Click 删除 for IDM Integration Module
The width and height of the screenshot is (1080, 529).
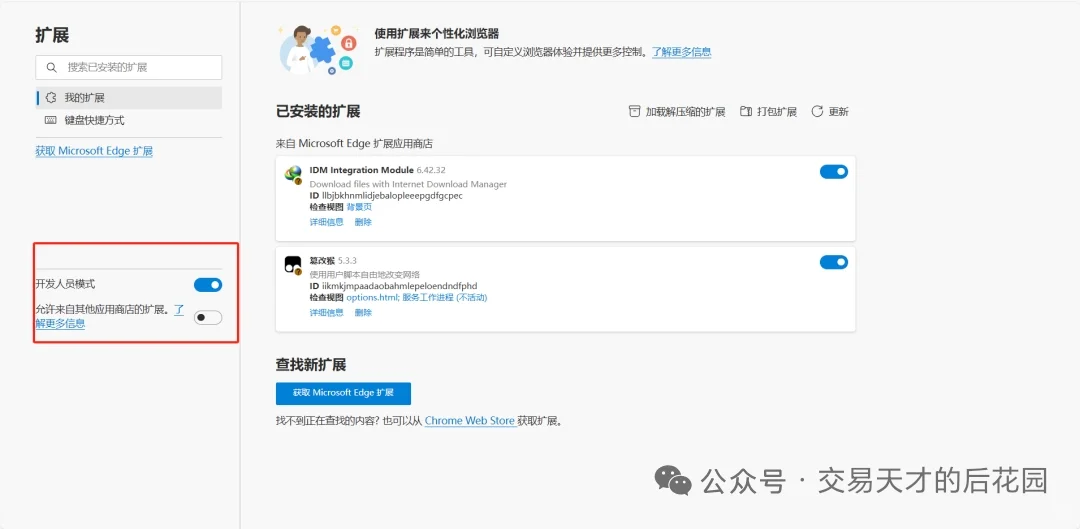pos(363,222)
